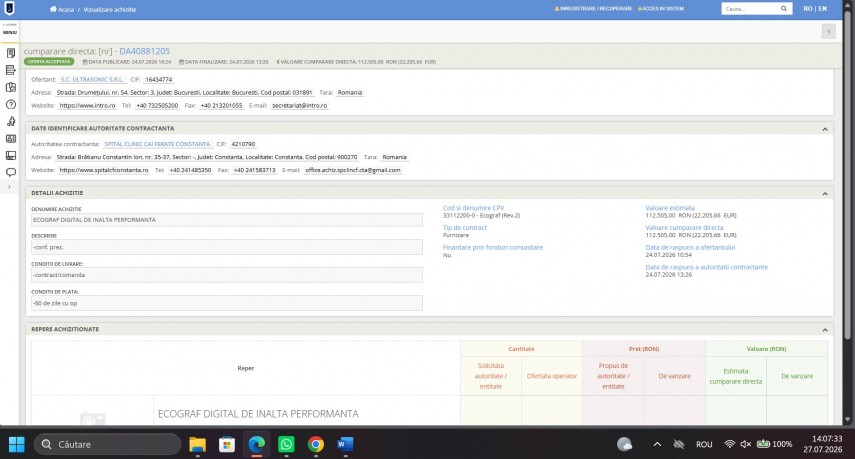Open WhatsApp from the Windows taskbar
This screenshot has height=459, width=855.
(286, 444)
